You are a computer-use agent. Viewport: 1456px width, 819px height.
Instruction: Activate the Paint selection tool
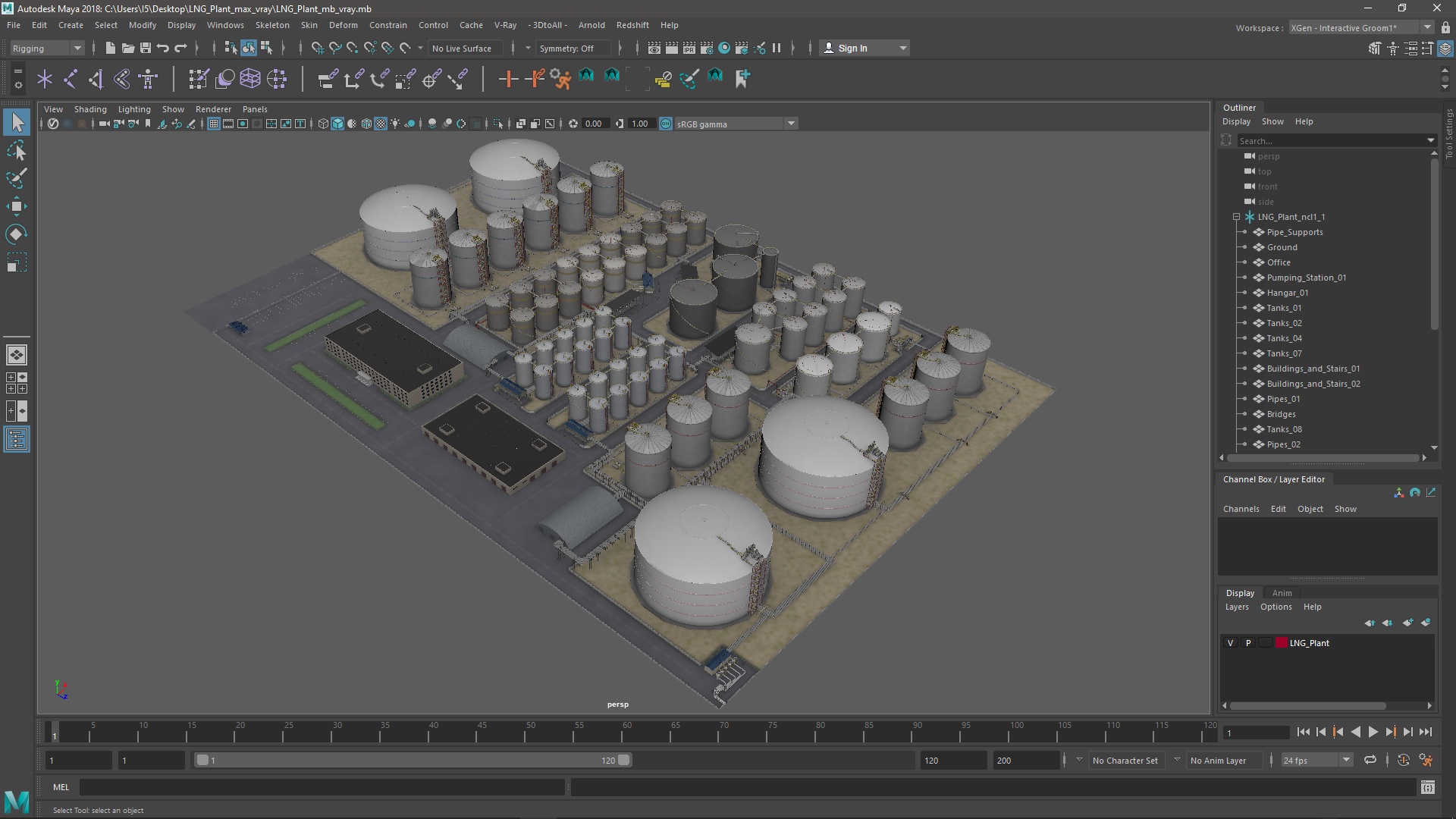(x=17, y=178)
